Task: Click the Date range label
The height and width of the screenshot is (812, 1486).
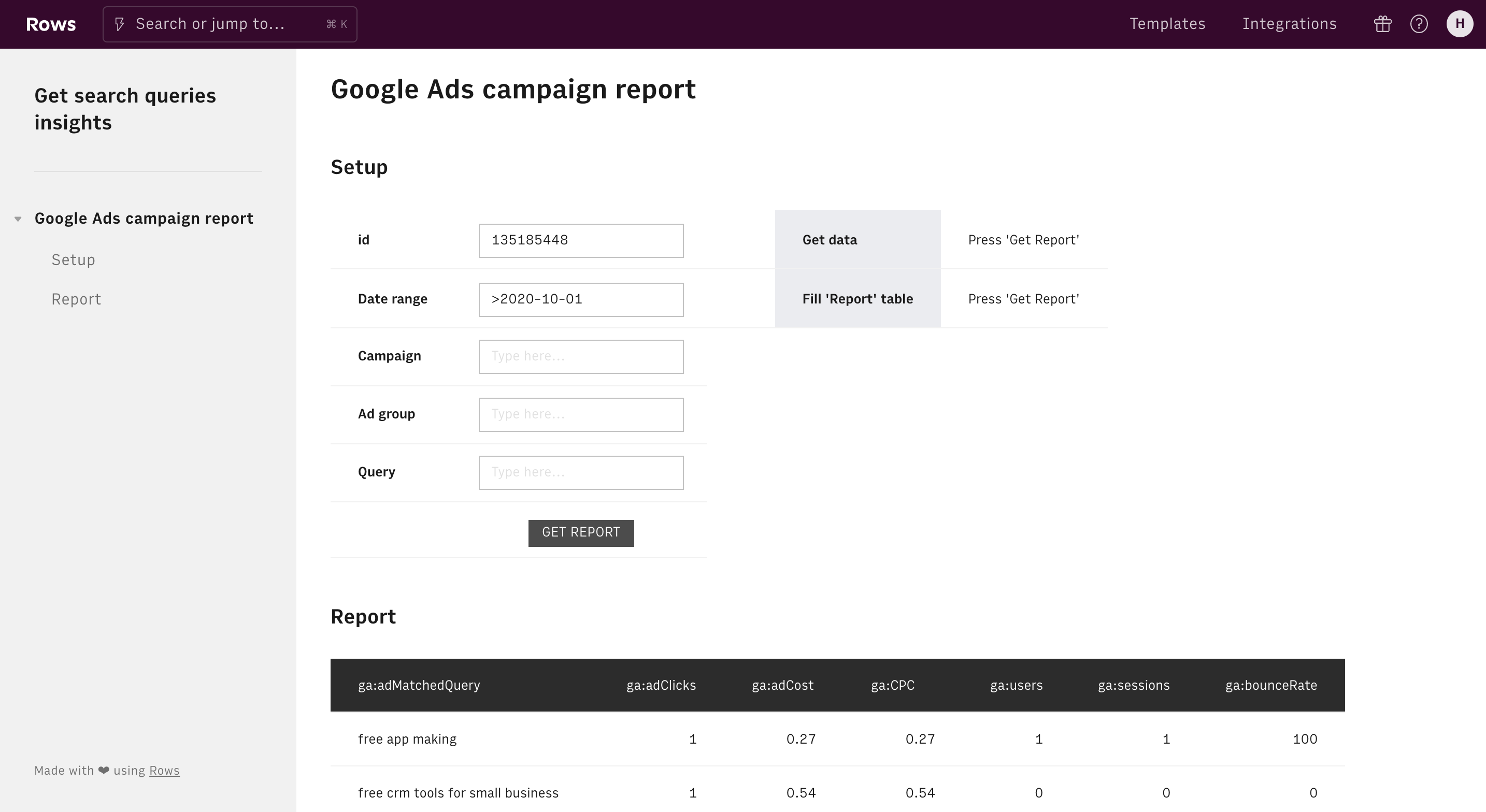Action: pyautogui.click(x=392, y=299)
